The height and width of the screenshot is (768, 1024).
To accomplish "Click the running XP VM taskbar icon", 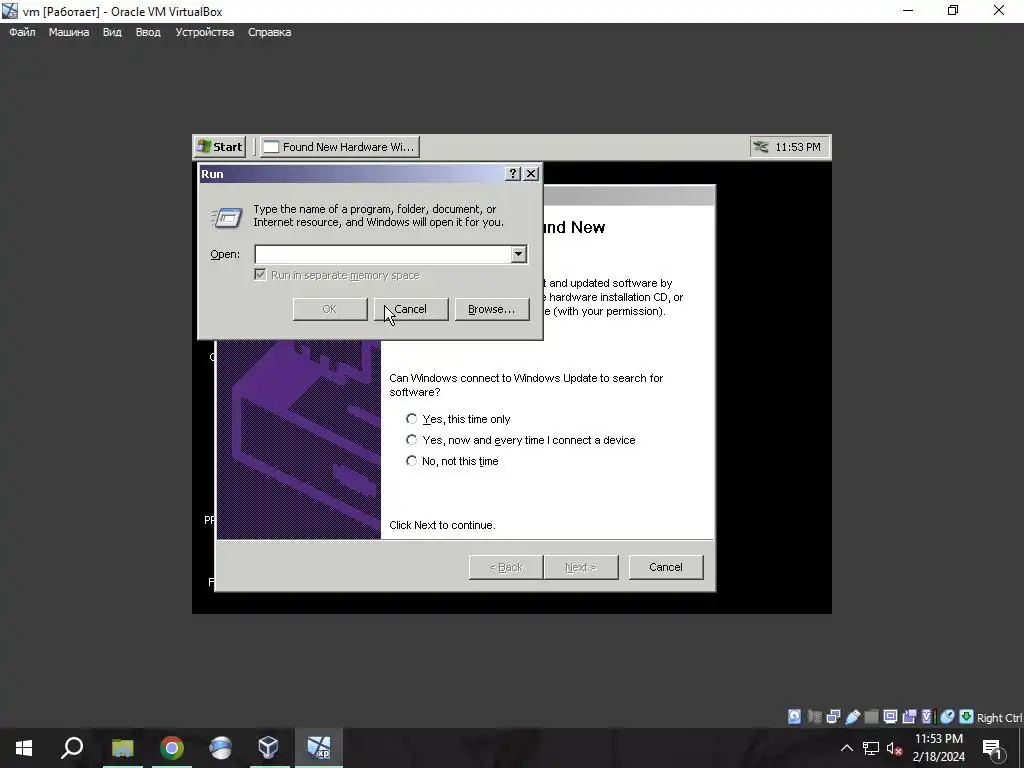I will click(x=319, y=748).
